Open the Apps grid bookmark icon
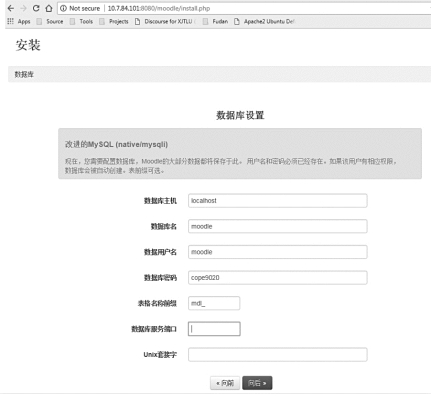431x396 pixels. click(x=10, y=21)
